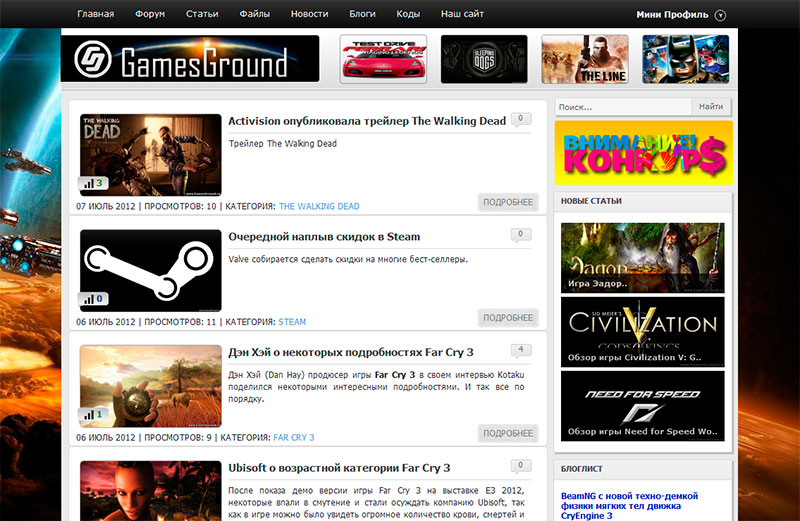Click the rating bars icon on Walking Dead image
This screenshot has height=521, width=800.
(88, 184)
